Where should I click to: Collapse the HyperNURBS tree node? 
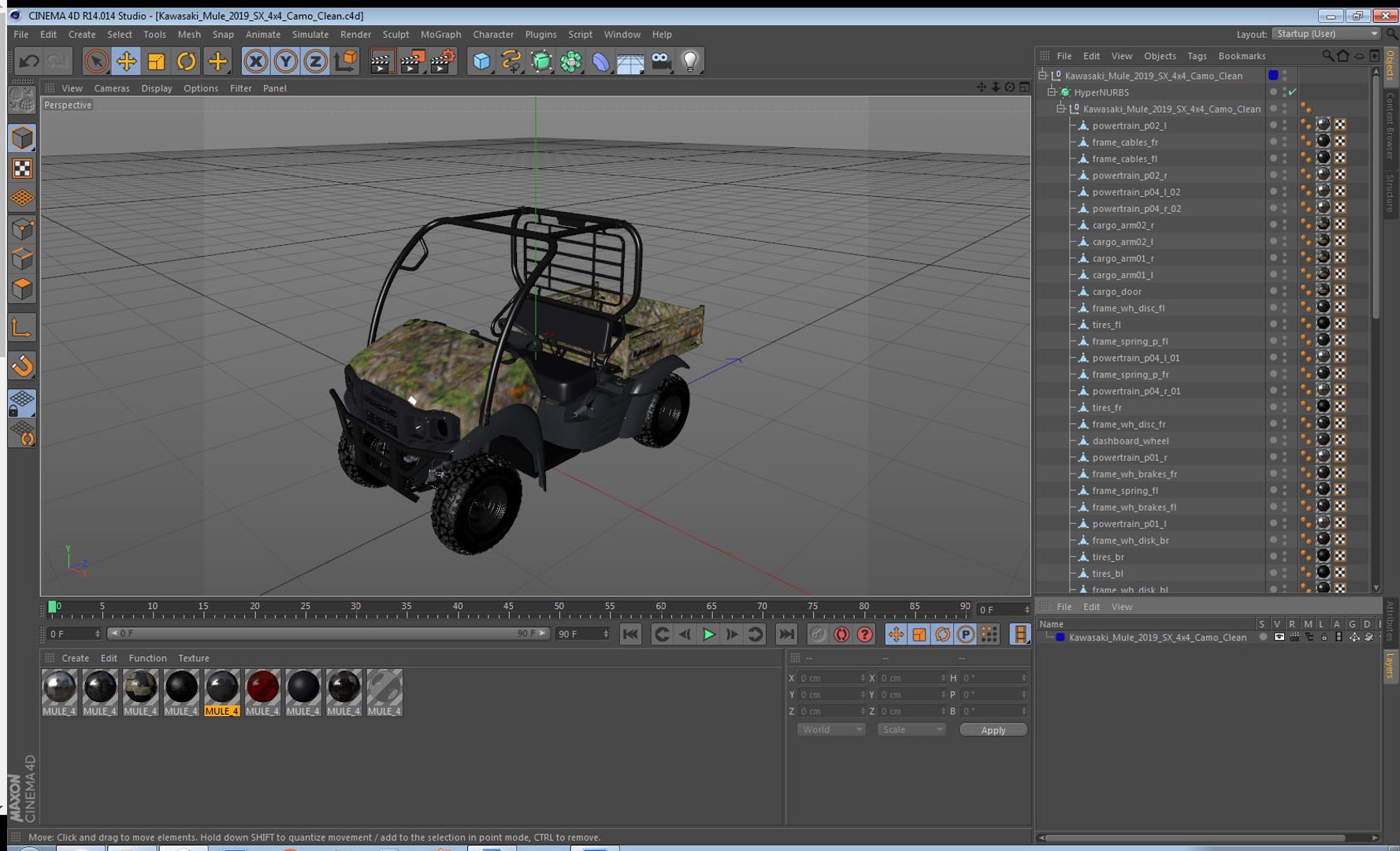coord(1052,92)
